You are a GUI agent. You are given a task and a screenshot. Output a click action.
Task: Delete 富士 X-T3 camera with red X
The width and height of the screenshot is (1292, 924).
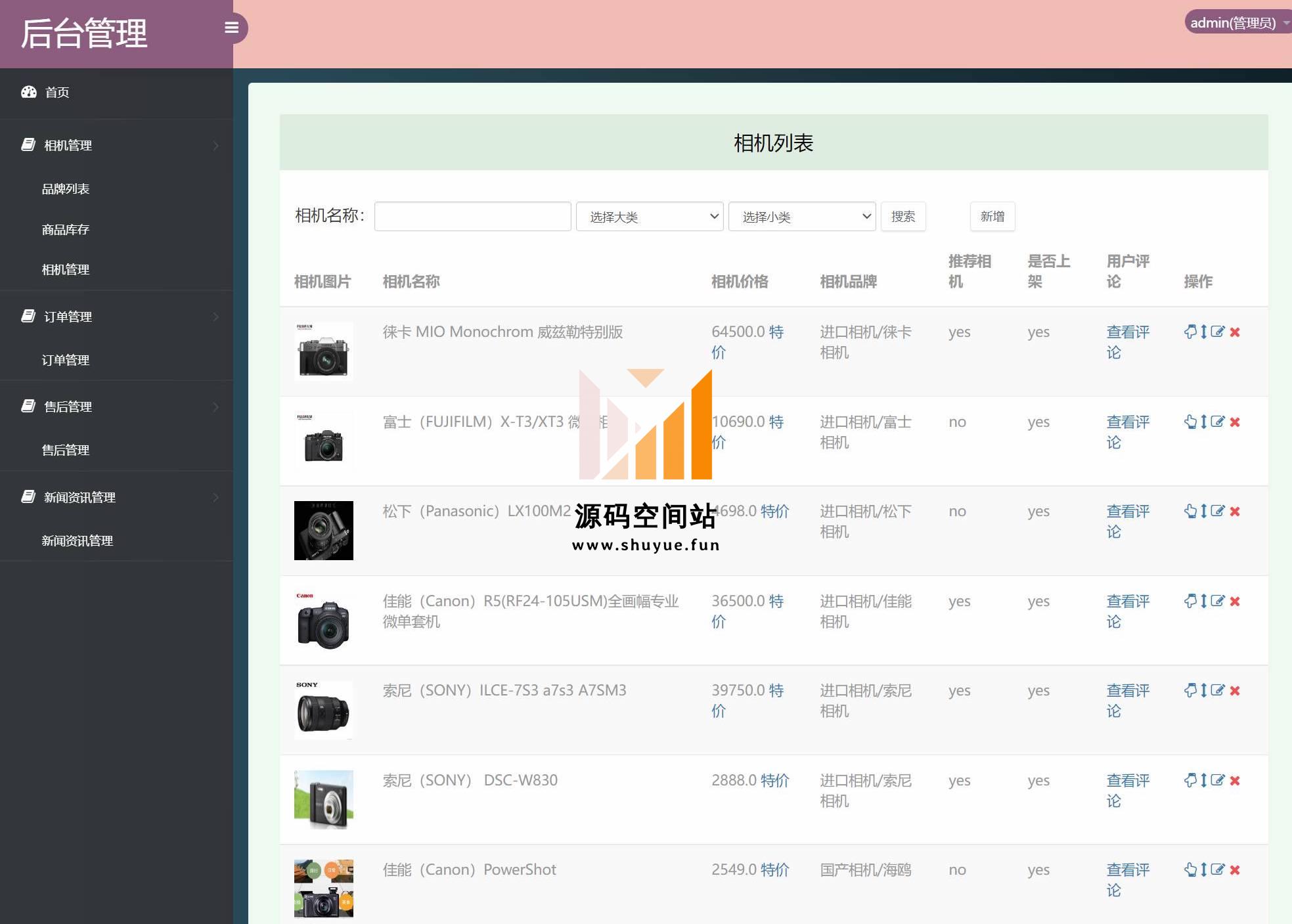point(1235,422)
